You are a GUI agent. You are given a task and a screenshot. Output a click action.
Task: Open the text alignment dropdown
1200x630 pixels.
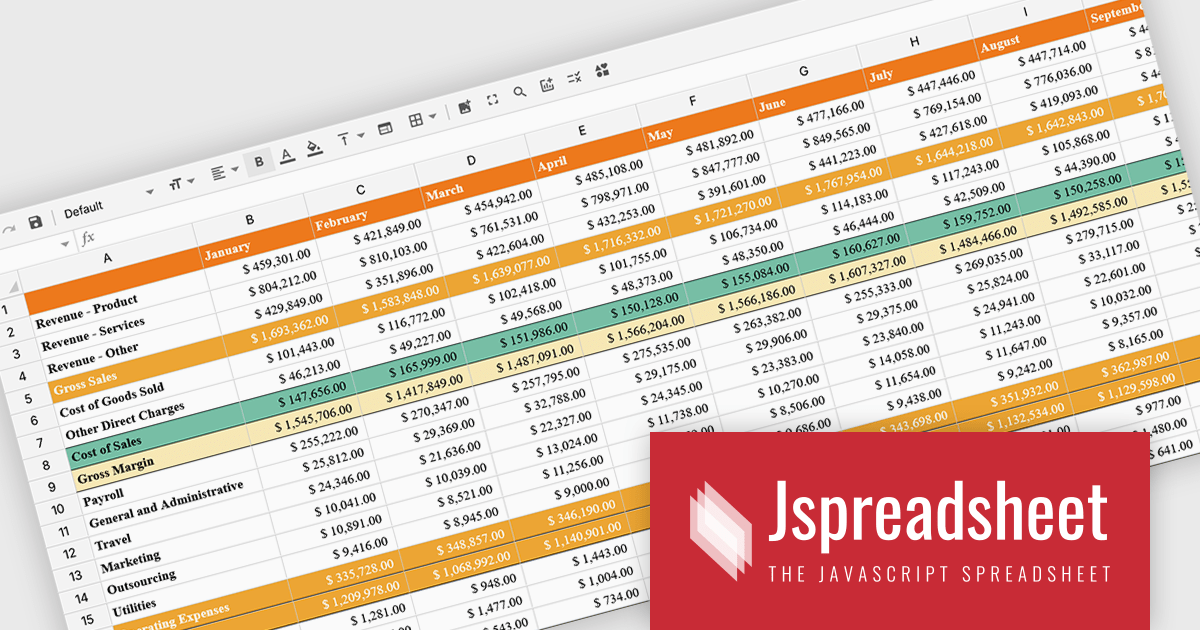225,171
